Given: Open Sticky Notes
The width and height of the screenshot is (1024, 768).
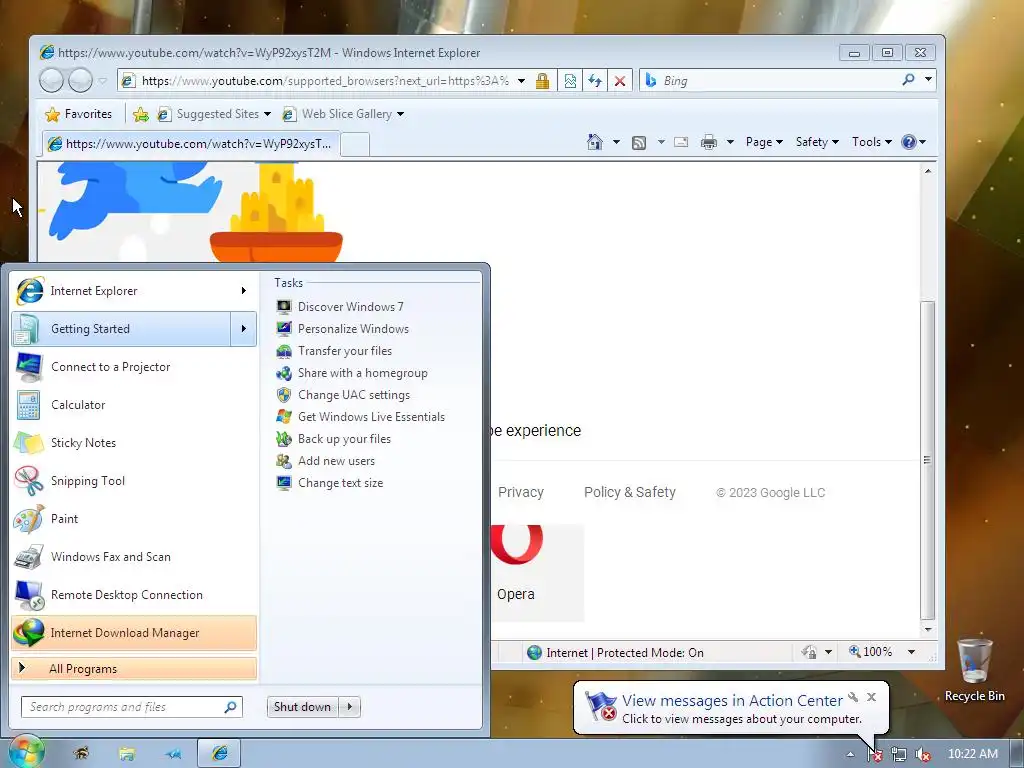Looking at the screenshot, I should click(x=134, y=443).
